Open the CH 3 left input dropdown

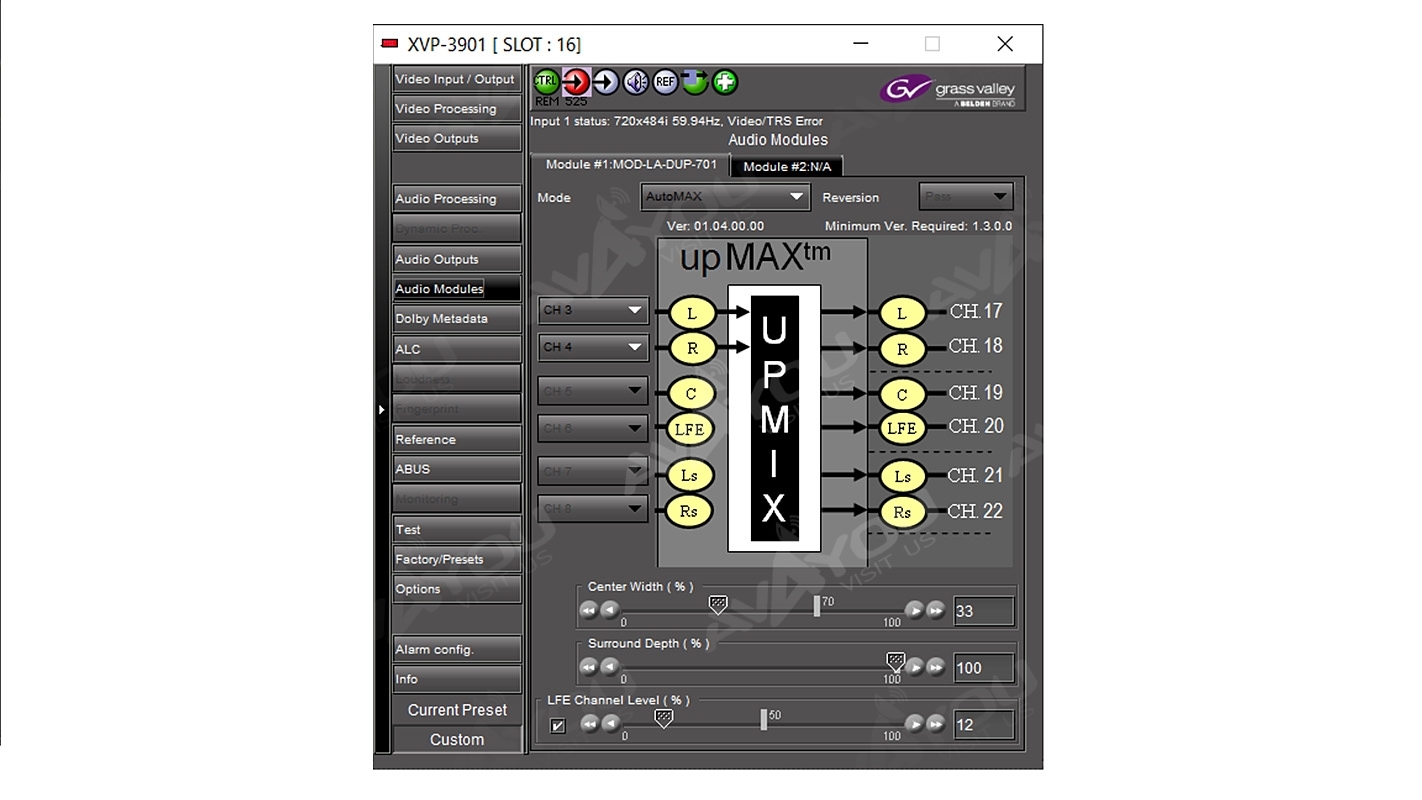[593, 311]
